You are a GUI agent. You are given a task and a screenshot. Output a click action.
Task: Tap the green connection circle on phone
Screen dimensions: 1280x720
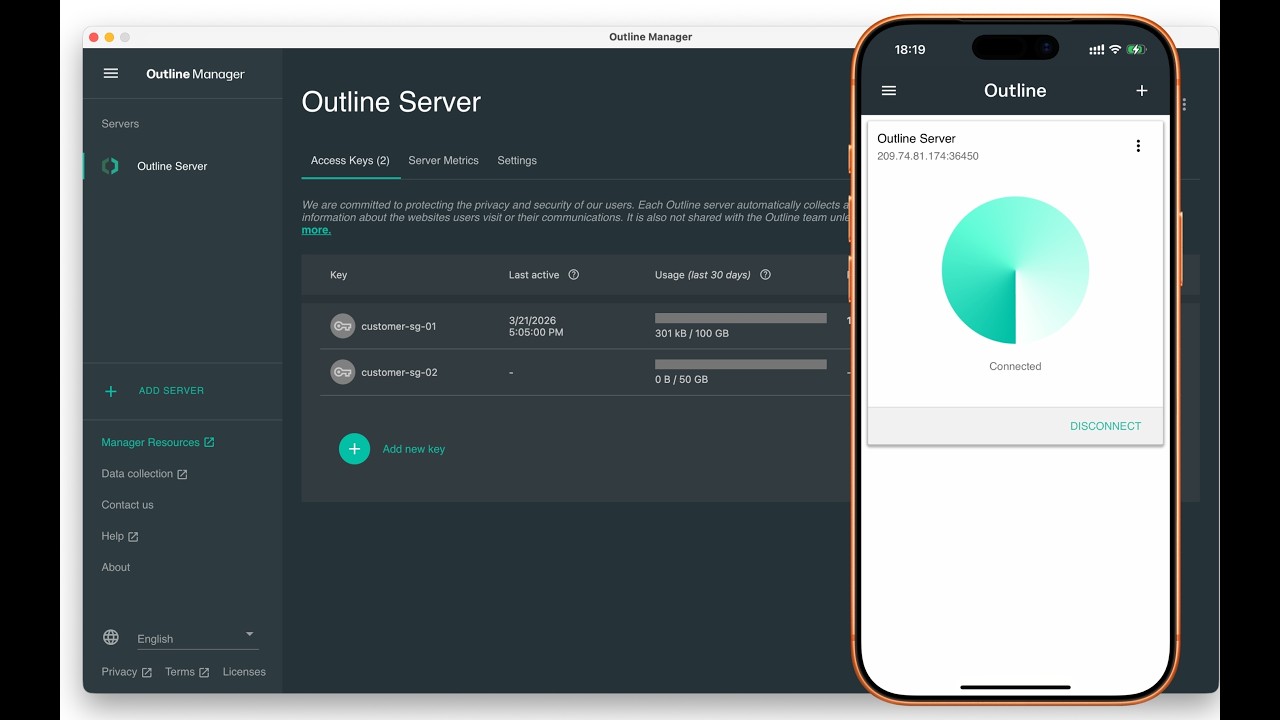pos(1015,270)
